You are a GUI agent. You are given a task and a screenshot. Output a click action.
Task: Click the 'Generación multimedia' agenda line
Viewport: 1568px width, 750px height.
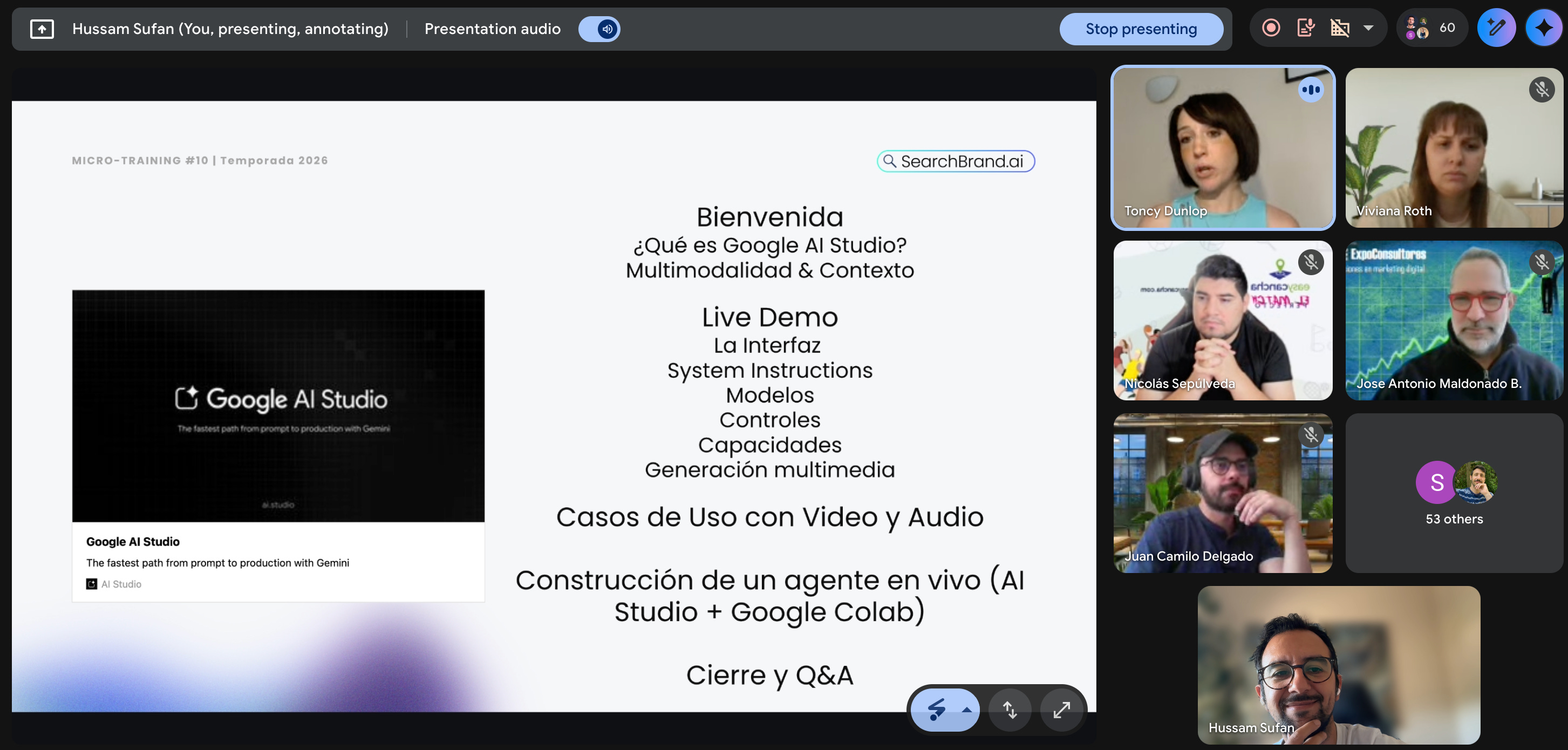click(x=769, y=470)
